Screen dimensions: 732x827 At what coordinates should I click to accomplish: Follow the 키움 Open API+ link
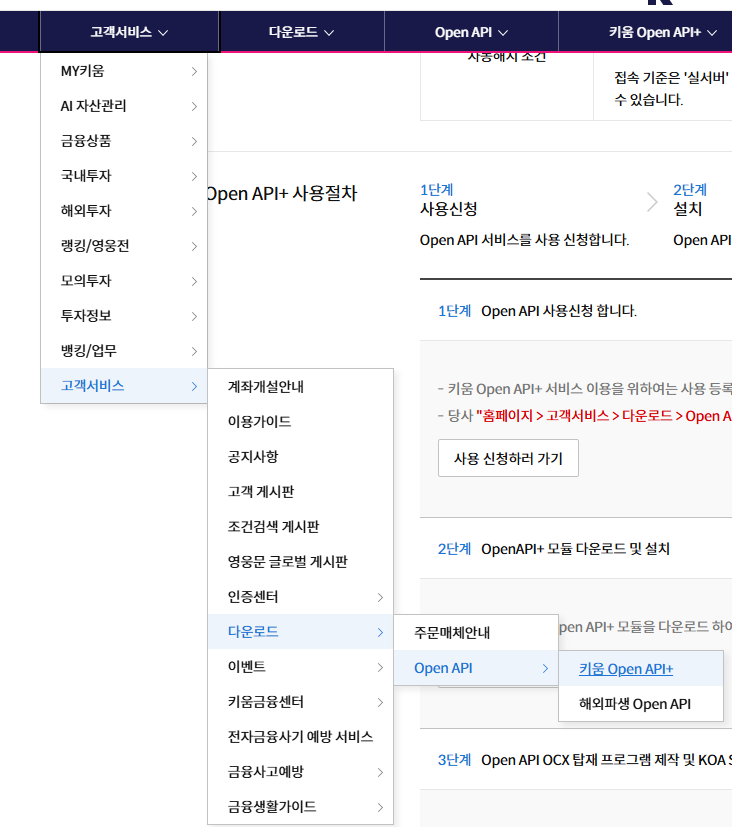626,669
